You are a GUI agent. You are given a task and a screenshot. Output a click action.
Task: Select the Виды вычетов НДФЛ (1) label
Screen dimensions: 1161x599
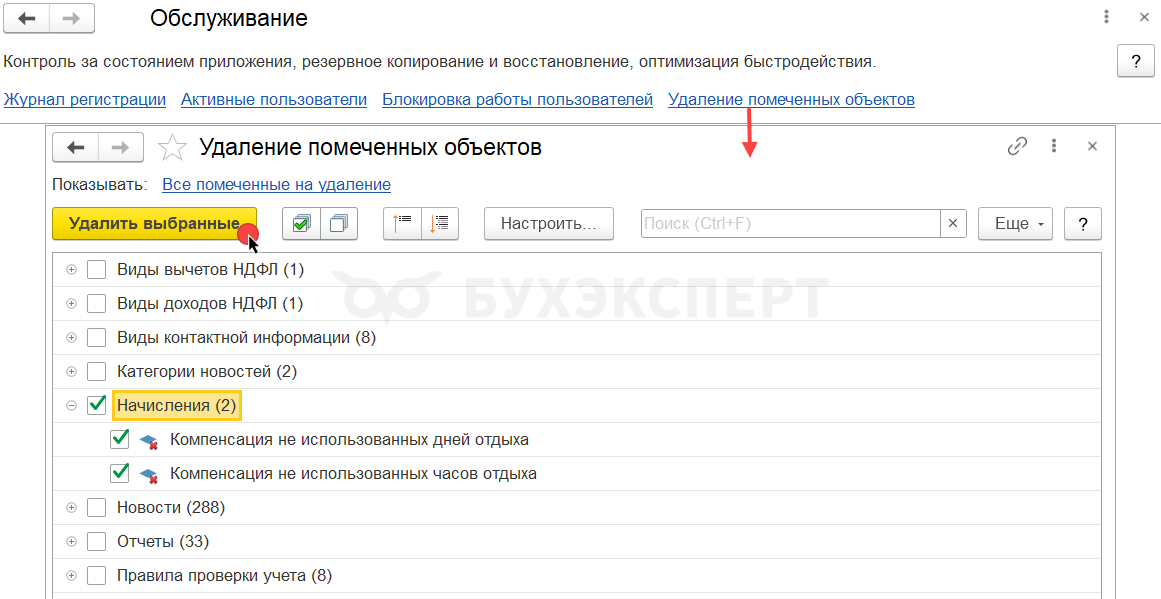[211, 270]
